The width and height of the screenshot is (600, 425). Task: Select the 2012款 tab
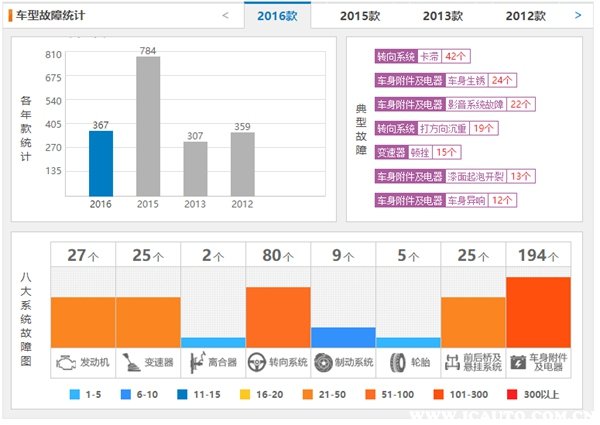[x=525, y=16]
